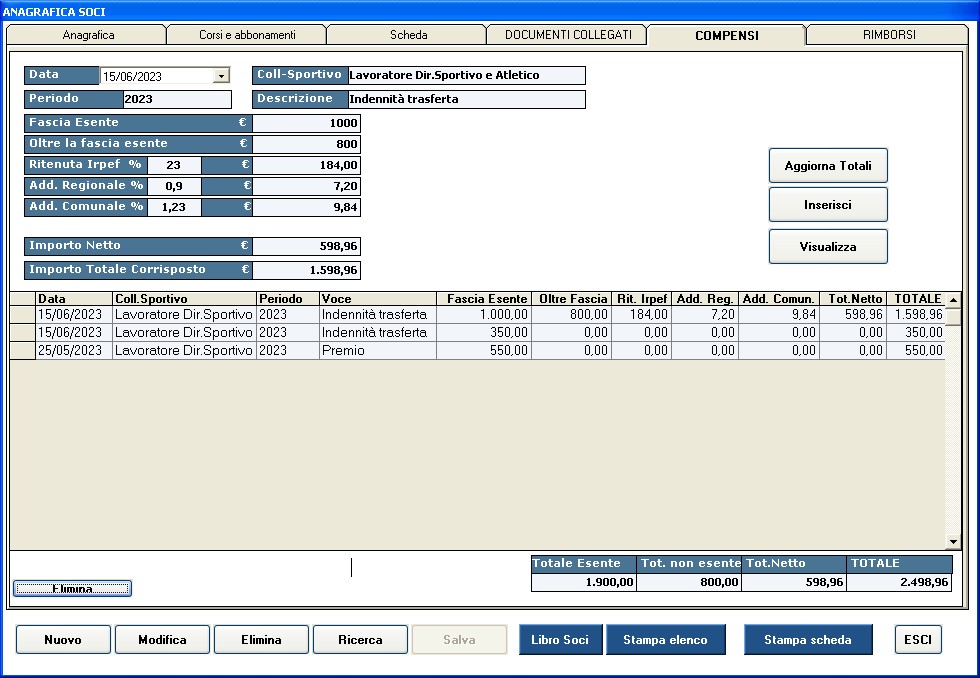
Task: Open the DOCUMENTI COLLEGATI tab
Action: click(567, 35)
